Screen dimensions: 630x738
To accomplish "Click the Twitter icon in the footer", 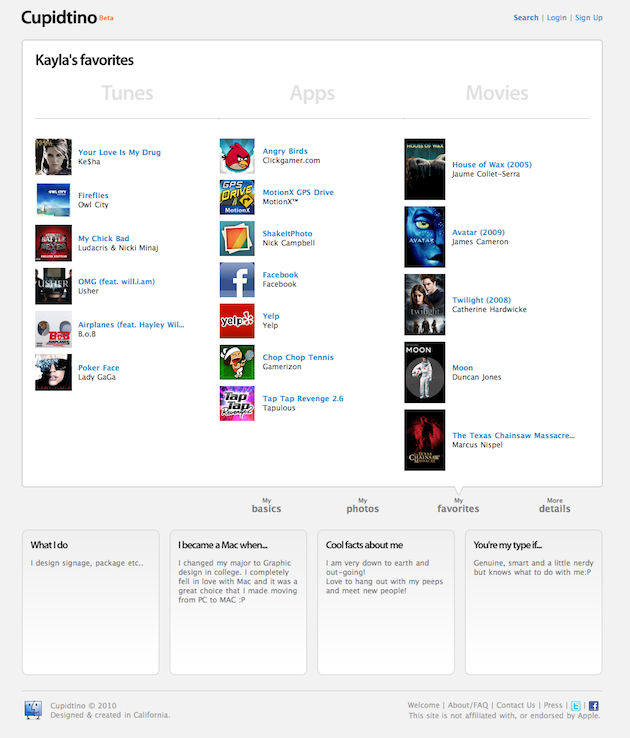I will coord(575,706).
